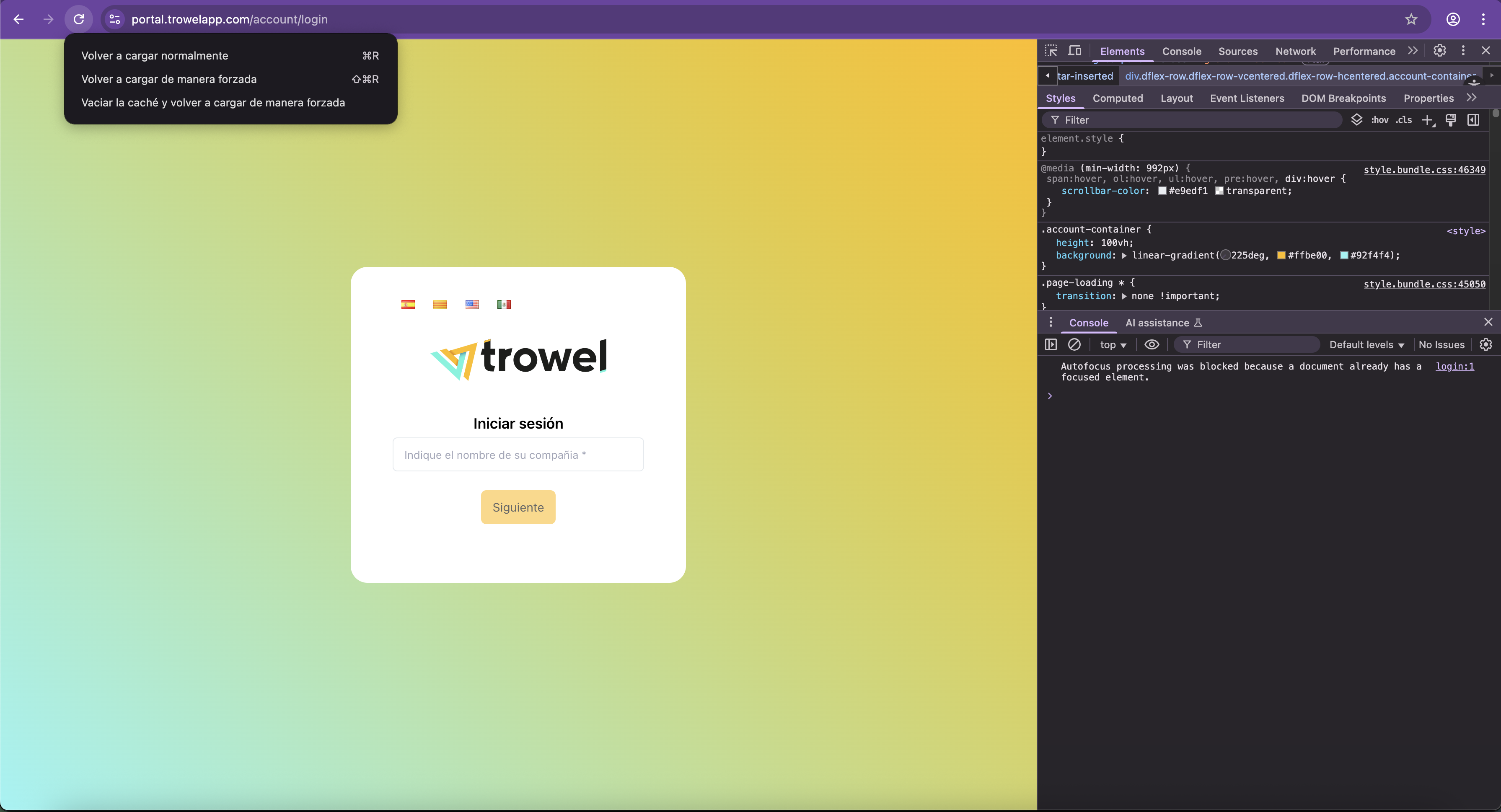
Task: Toggle the .cls element classes panel
Action: (1404, 120)
